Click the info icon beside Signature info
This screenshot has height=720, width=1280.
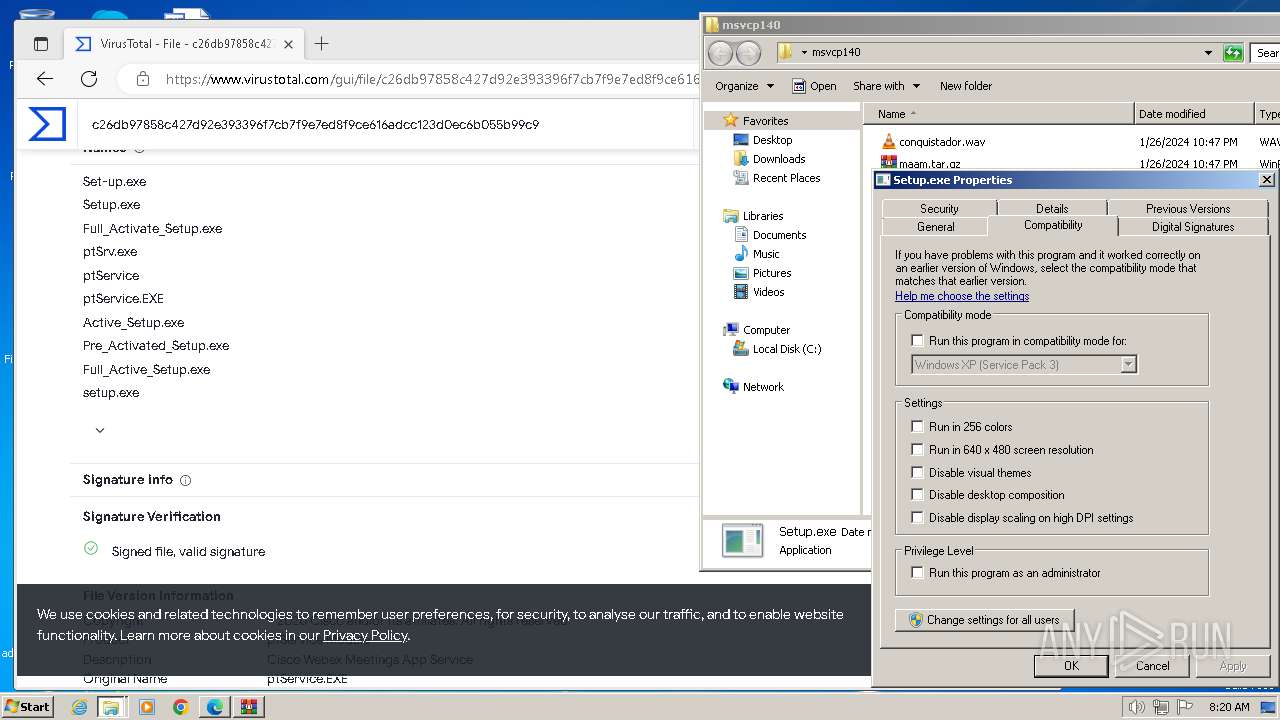[186, 480]
